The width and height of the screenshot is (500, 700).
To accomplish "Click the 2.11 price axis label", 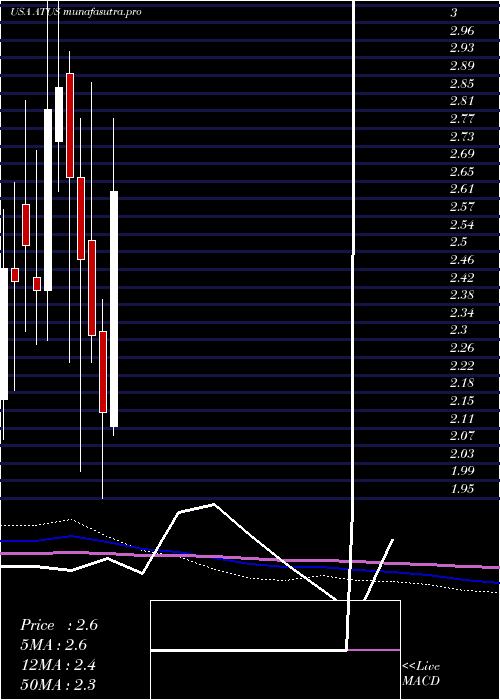I will pyautogui.click(x=462, y=418).
